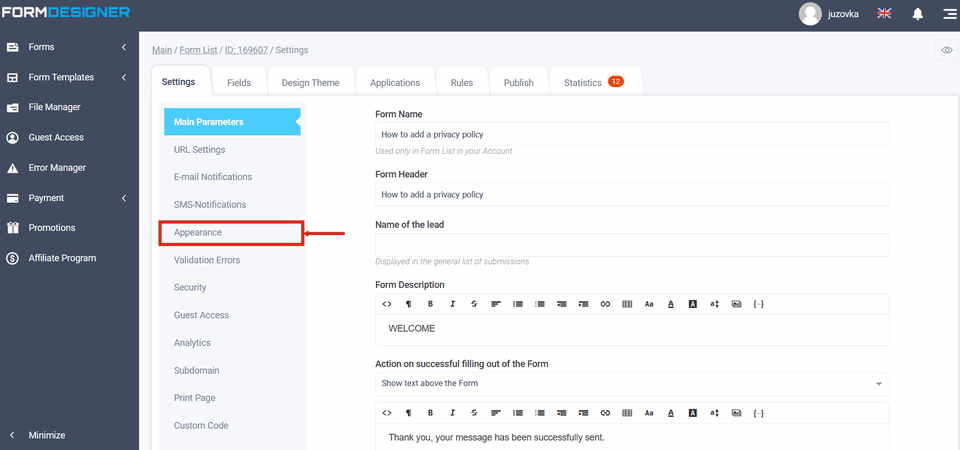The width and height of the screenshot is (960, 450).
Task: Click the notifications bell icon
Action: [x=917, y=14]
